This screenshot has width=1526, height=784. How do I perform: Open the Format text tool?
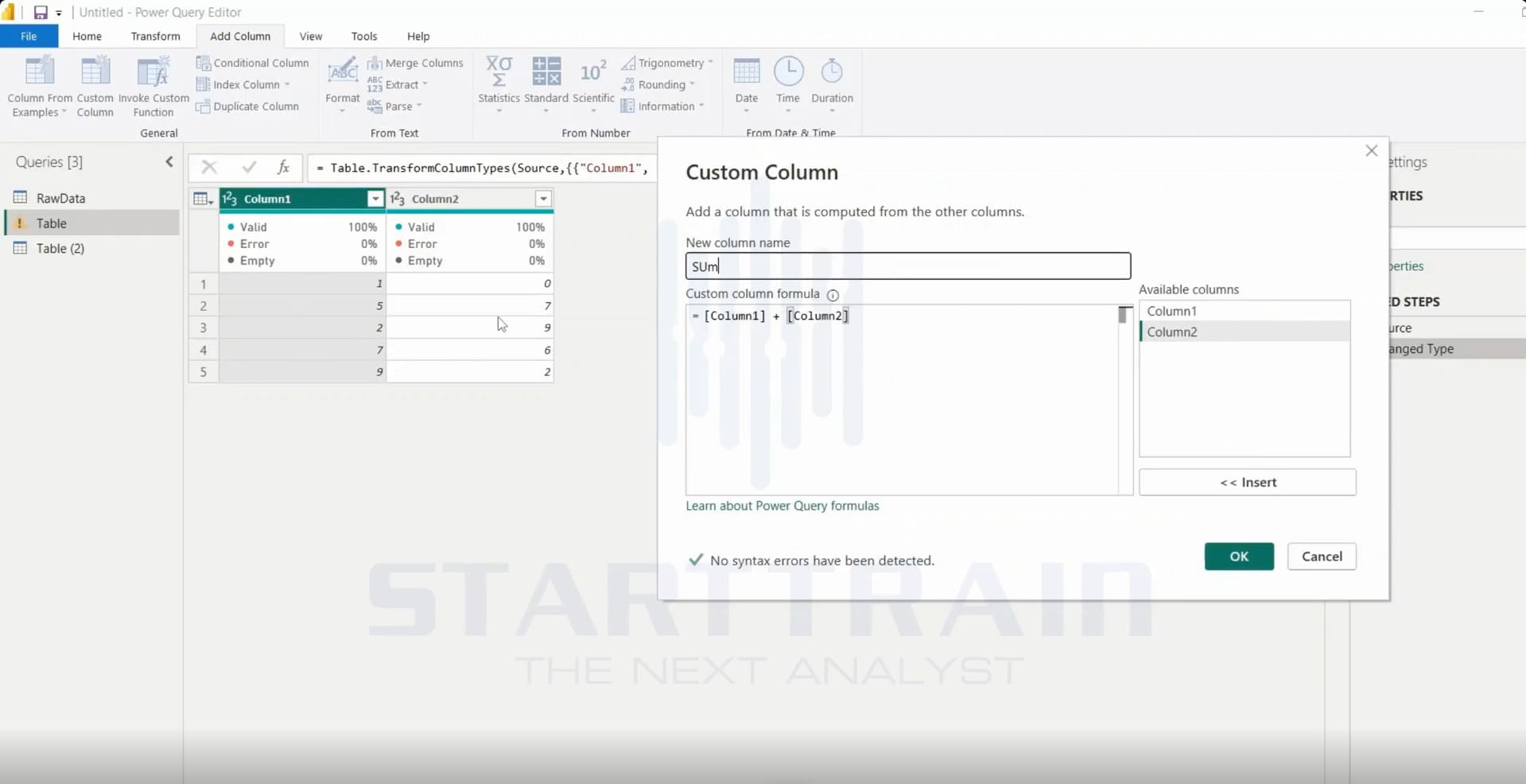coord(343,83)
